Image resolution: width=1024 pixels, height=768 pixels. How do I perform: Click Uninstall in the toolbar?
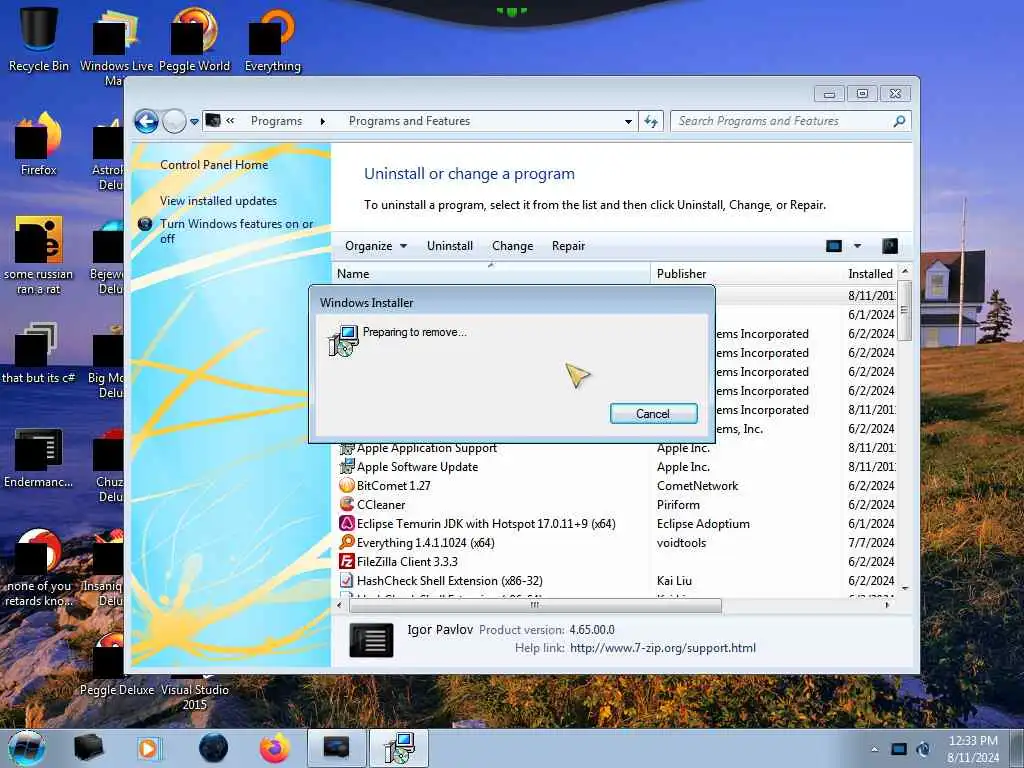click(450, 246)
